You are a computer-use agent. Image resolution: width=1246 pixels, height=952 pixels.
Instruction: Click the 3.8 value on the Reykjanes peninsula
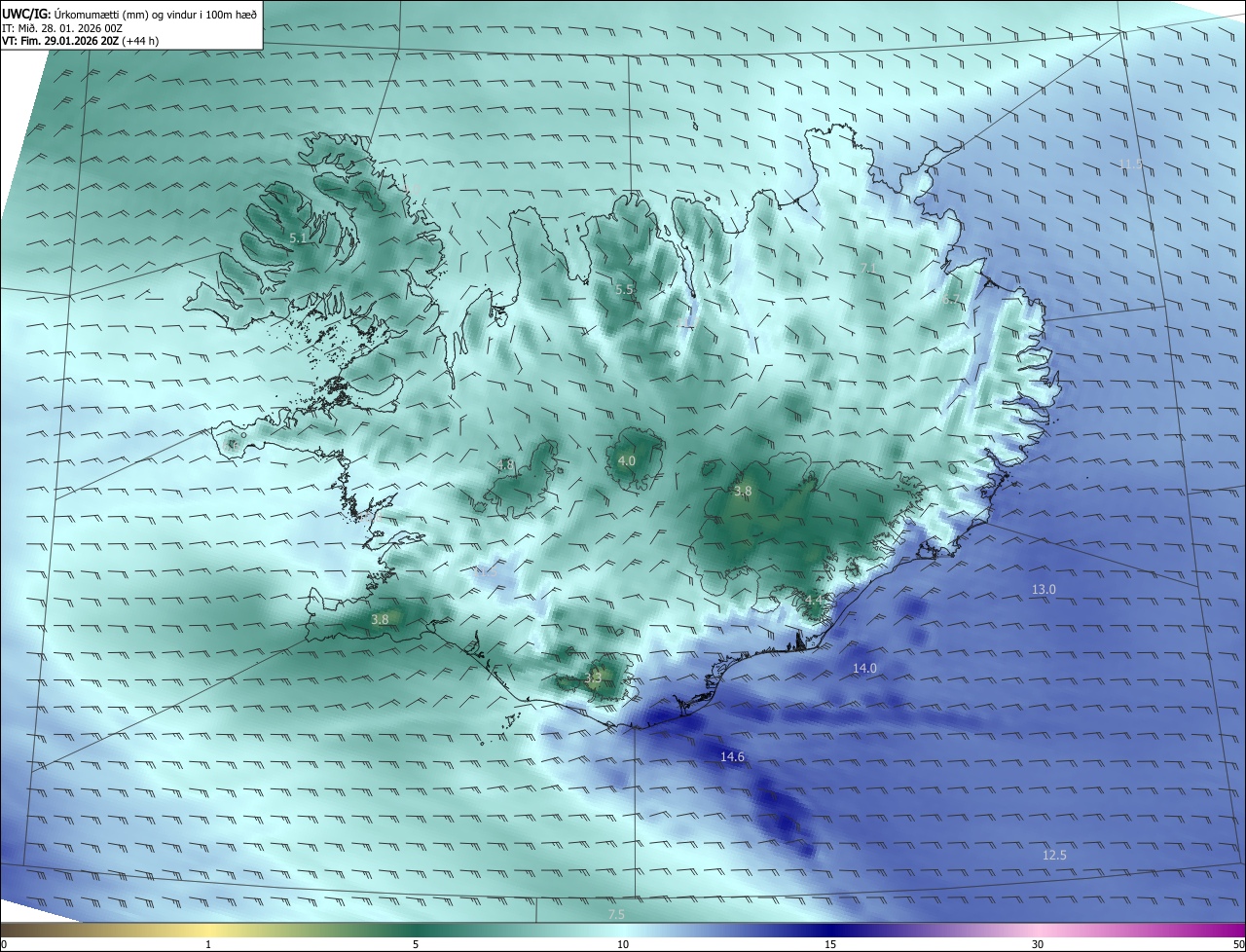(380, 619)
